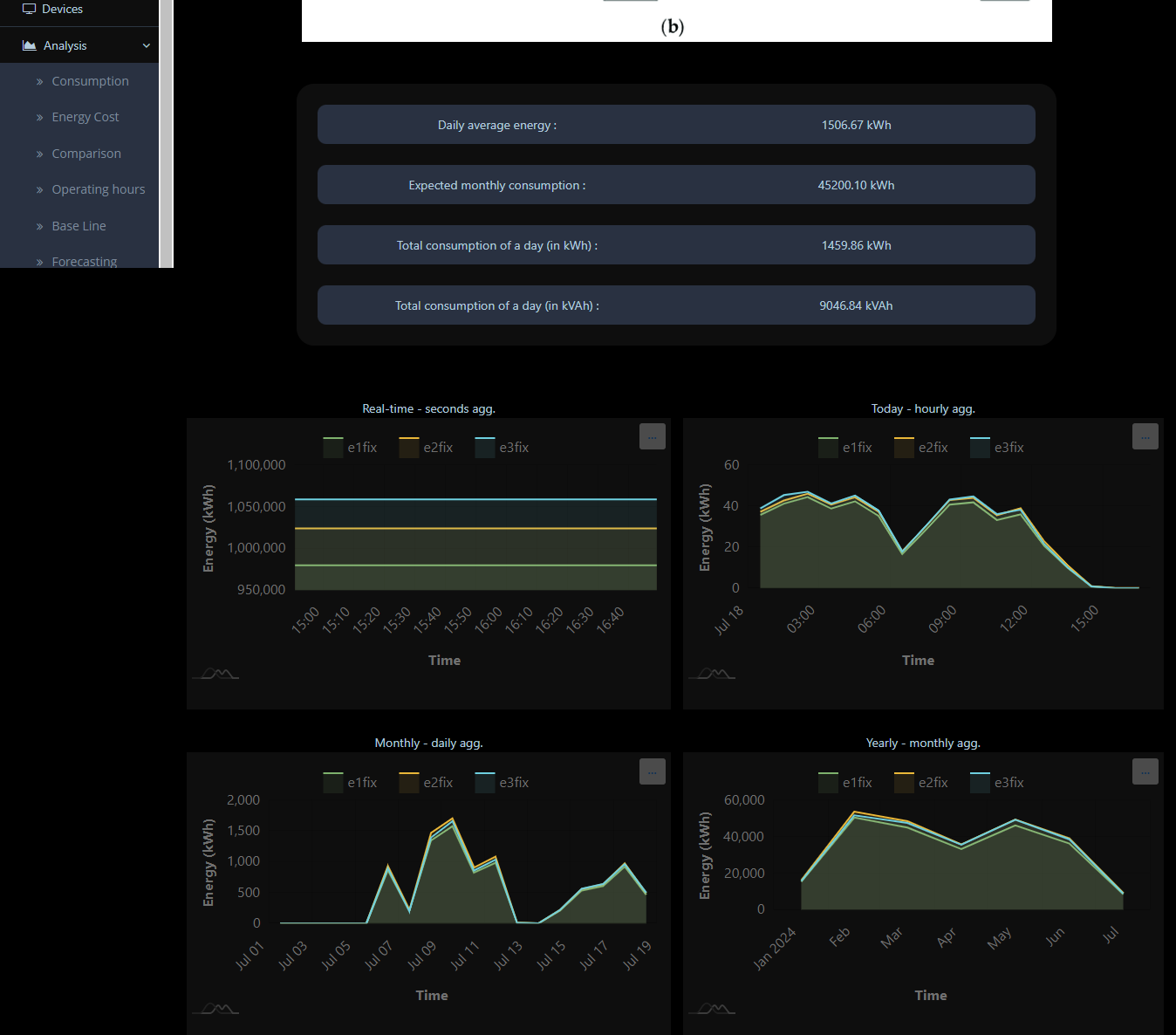Click amCharts logo in Yearly chart
This screenshot has height=1035, width=1176.
click(712, 1008)
